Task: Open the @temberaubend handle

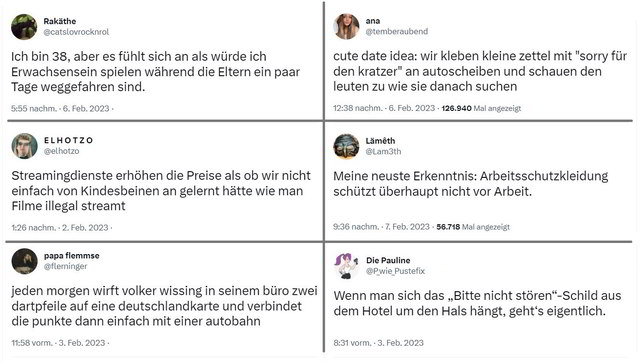Action: click(397, 31)
